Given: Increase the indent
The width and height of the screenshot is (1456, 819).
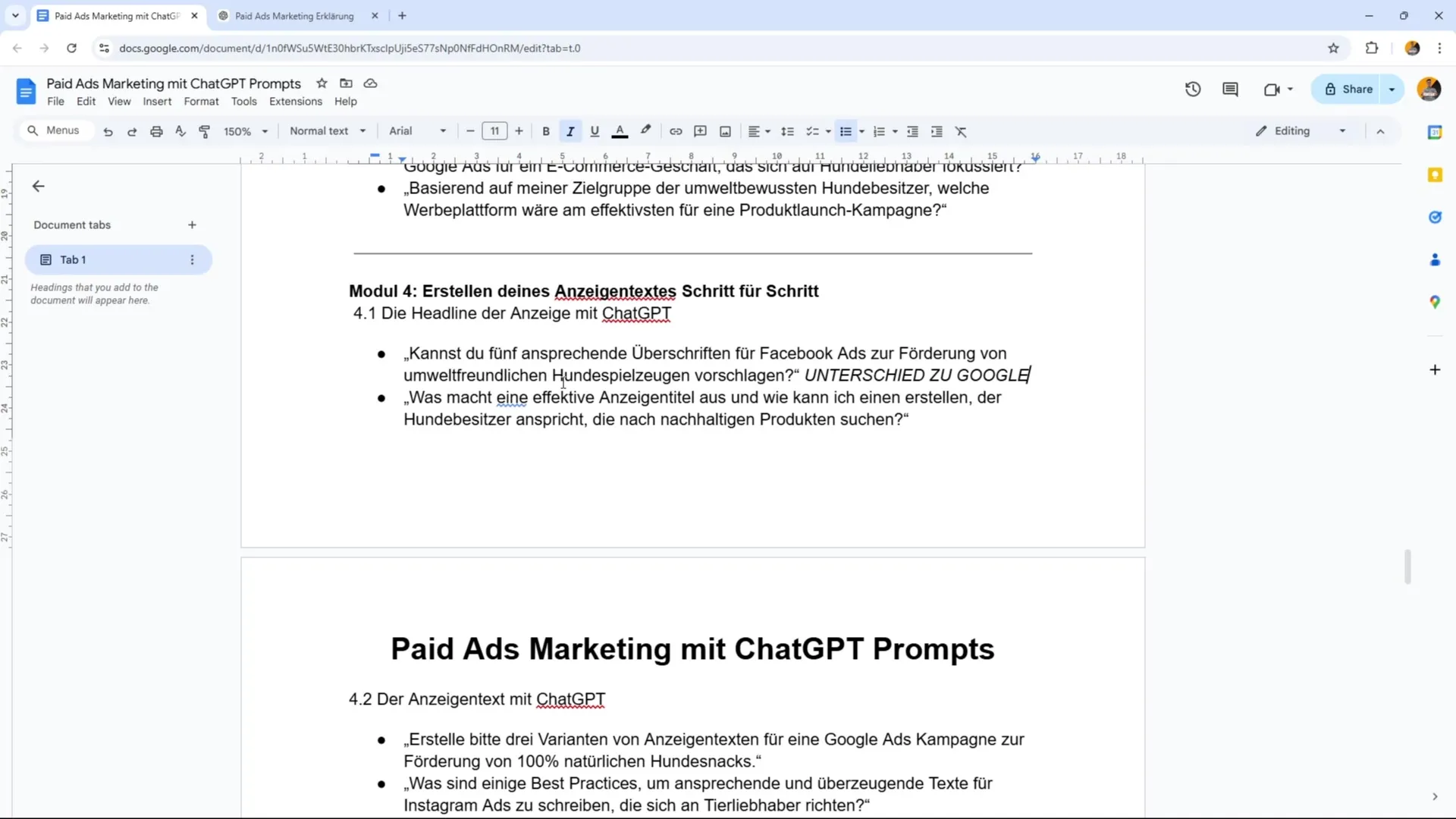Looking at the screenshot, I should 937,131.
